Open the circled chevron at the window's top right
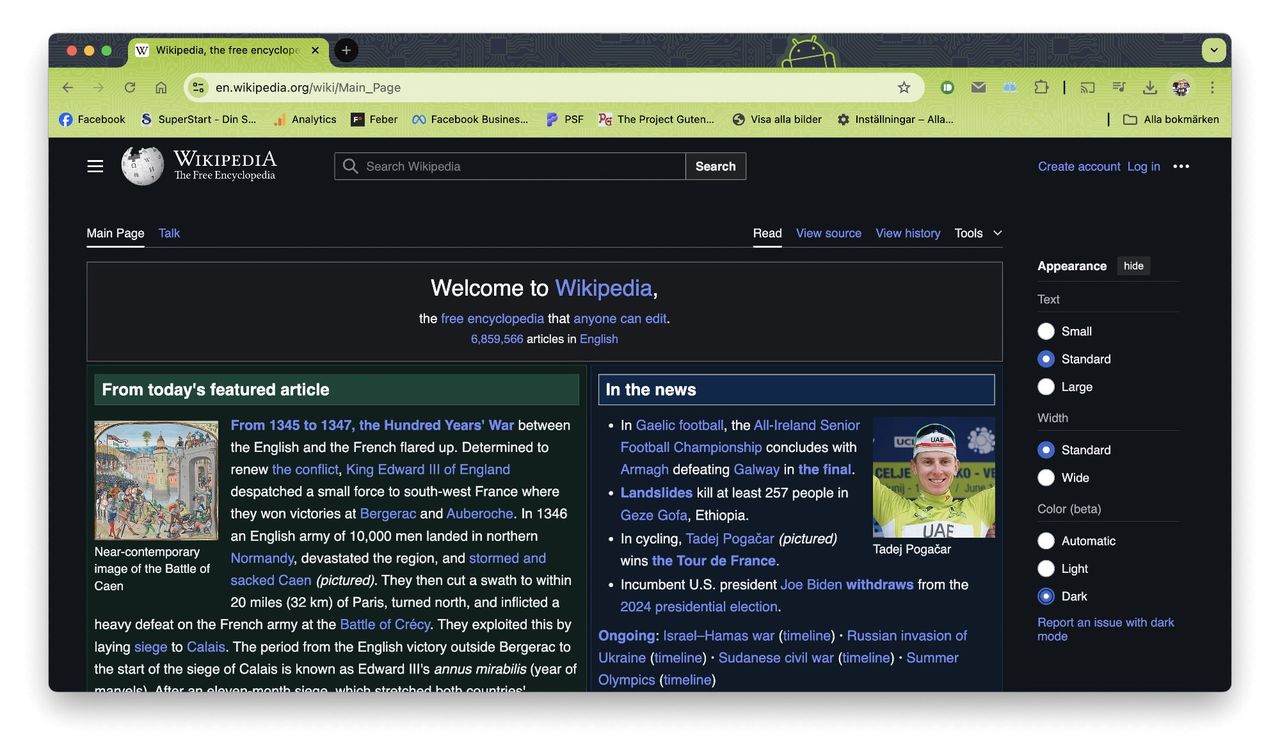 [x=1213, y=49]
